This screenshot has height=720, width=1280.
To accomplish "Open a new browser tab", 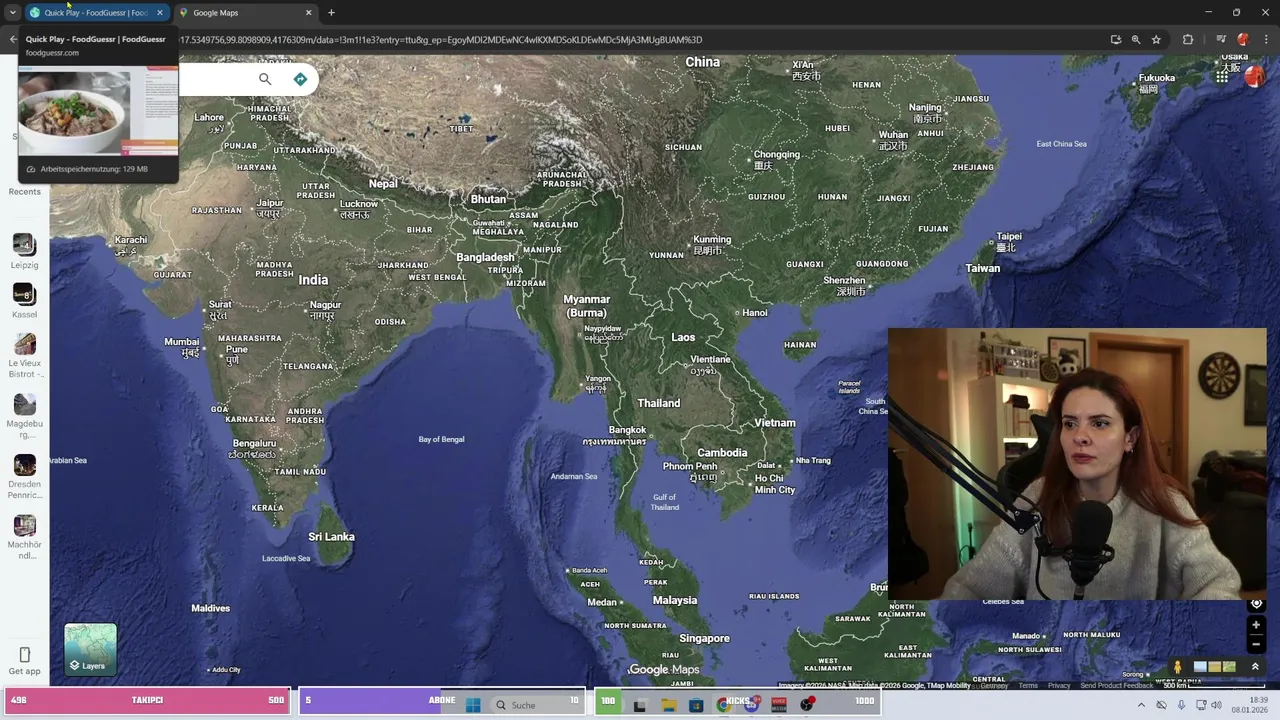I will click(x=331, y=13).
